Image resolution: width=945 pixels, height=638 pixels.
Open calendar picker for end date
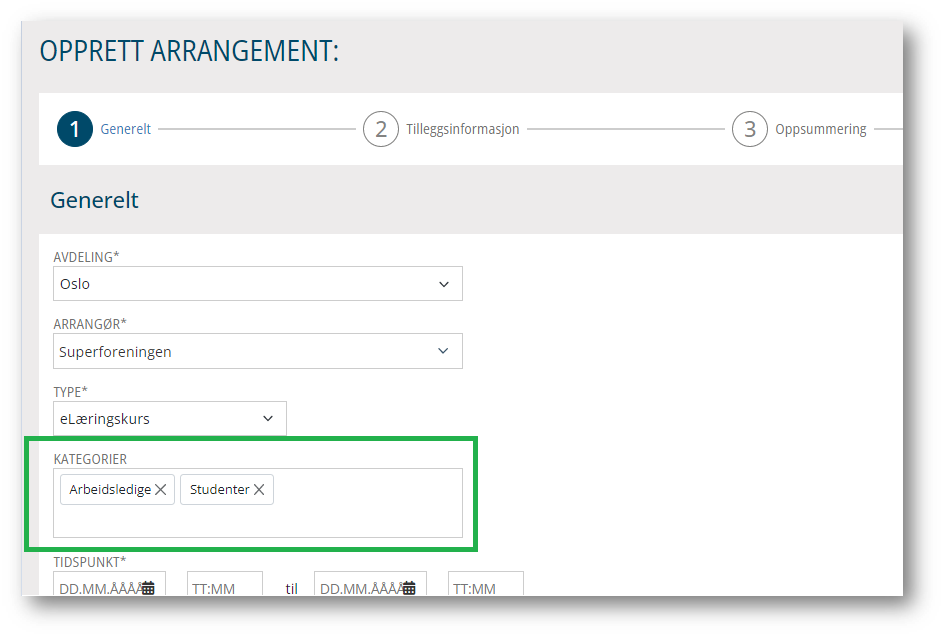pyautogui.click(x=409, y=587)
